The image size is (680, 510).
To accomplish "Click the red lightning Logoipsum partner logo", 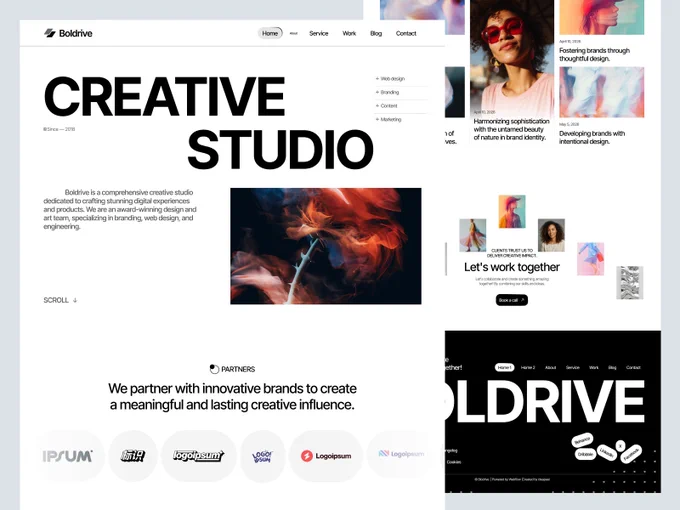I will (326, 456).
